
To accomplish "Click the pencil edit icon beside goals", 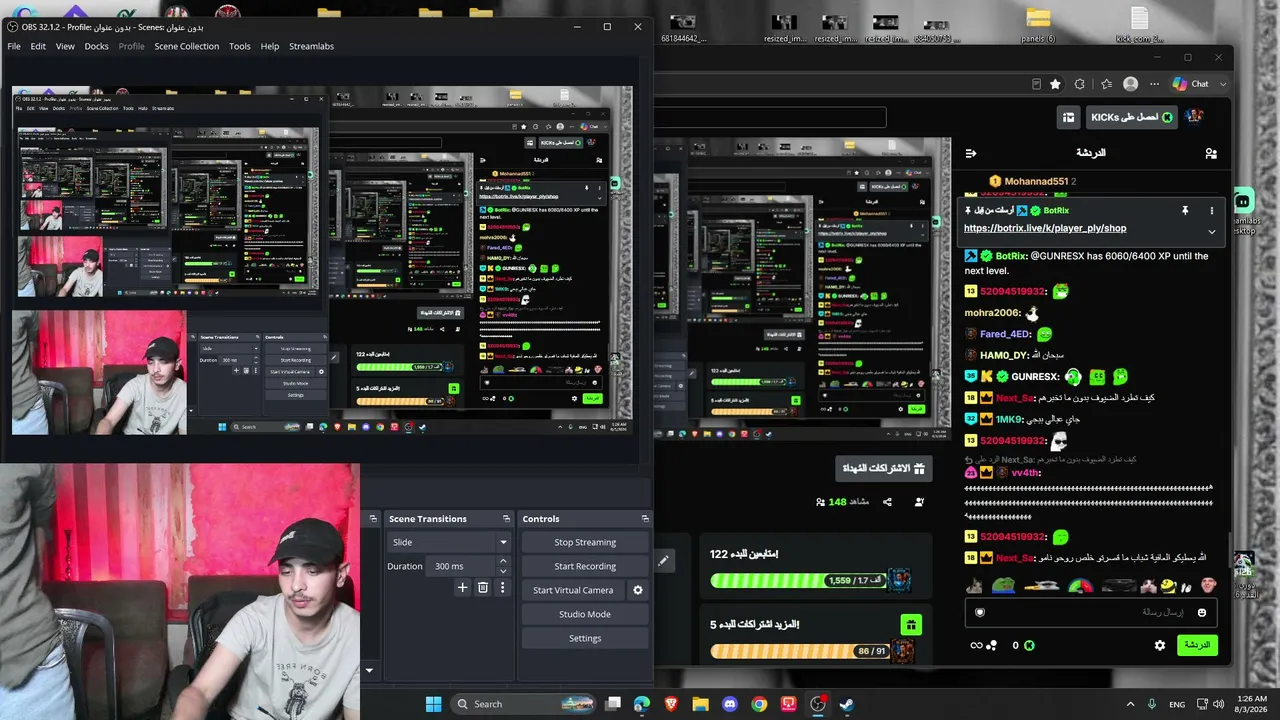I will point(663,561).
